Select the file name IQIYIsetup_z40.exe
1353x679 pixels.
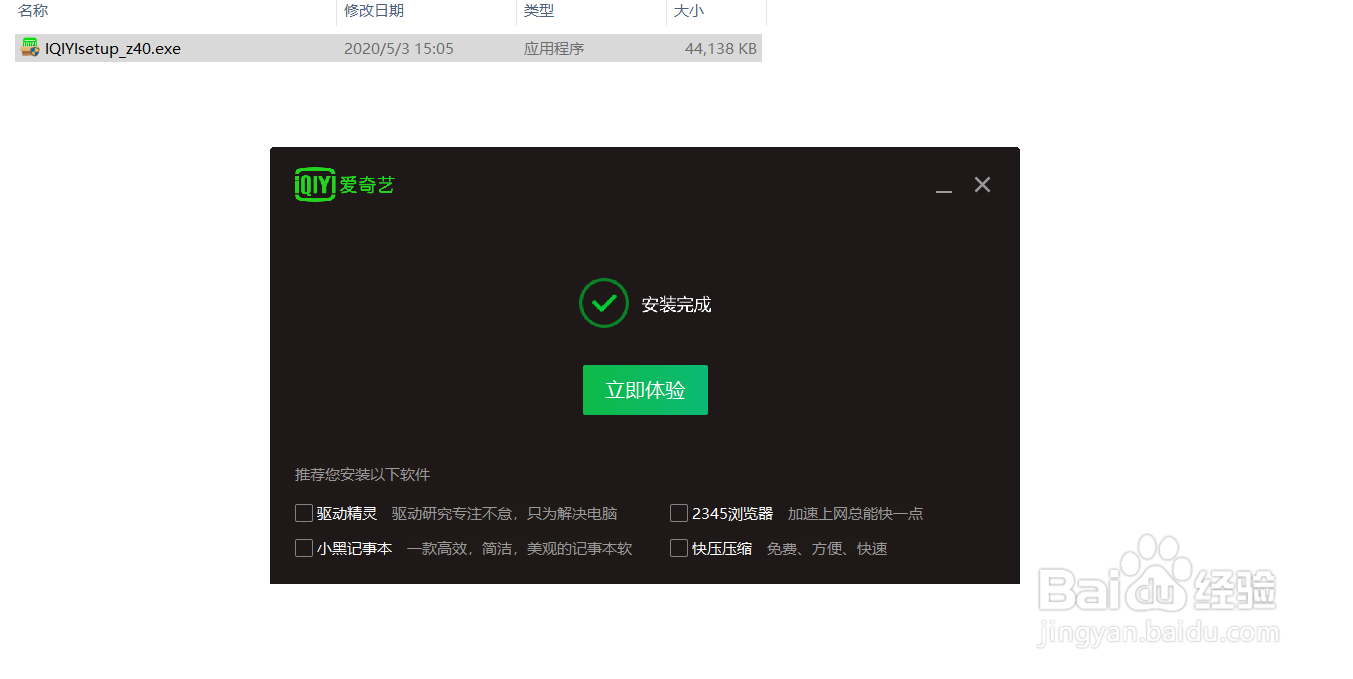pyautogui.click(x=113, y=48)
